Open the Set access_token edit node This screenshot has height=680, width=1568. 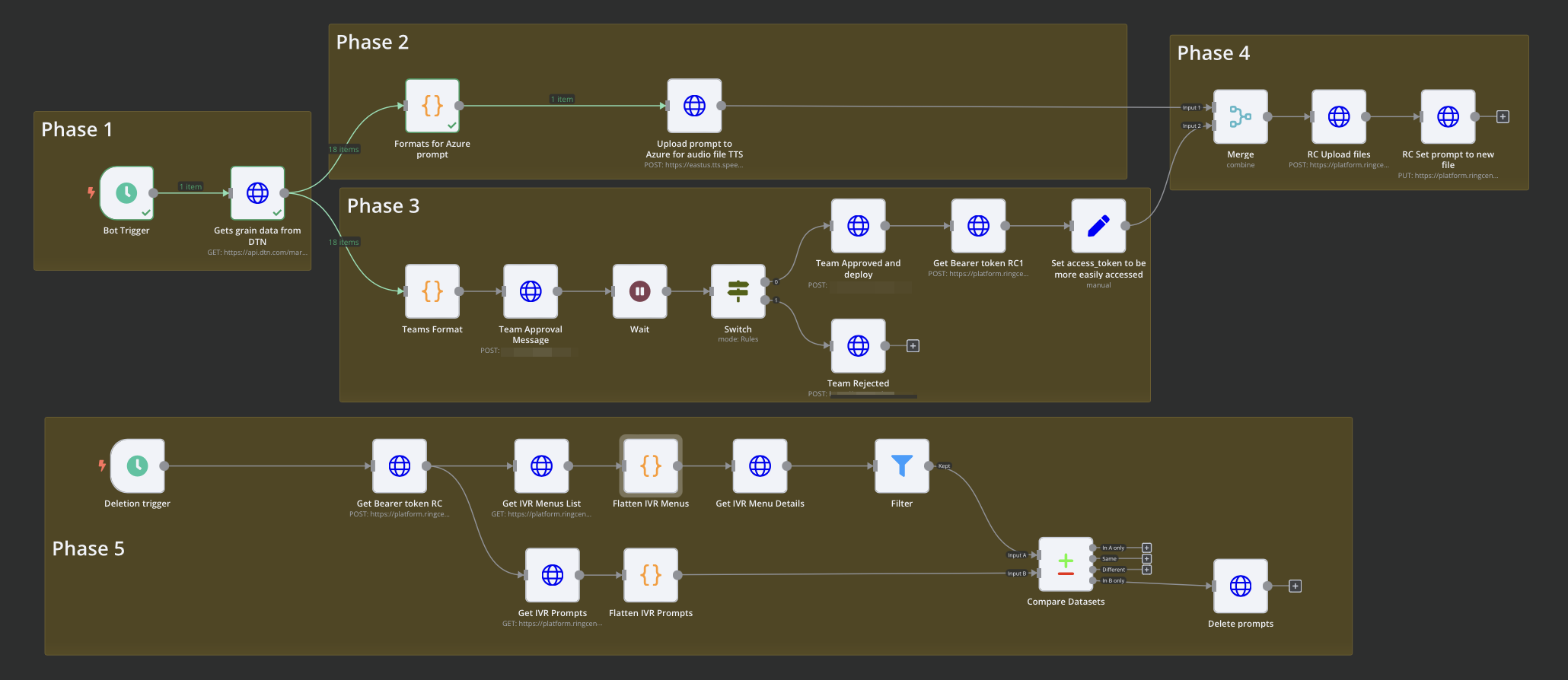click(1098, 226)
